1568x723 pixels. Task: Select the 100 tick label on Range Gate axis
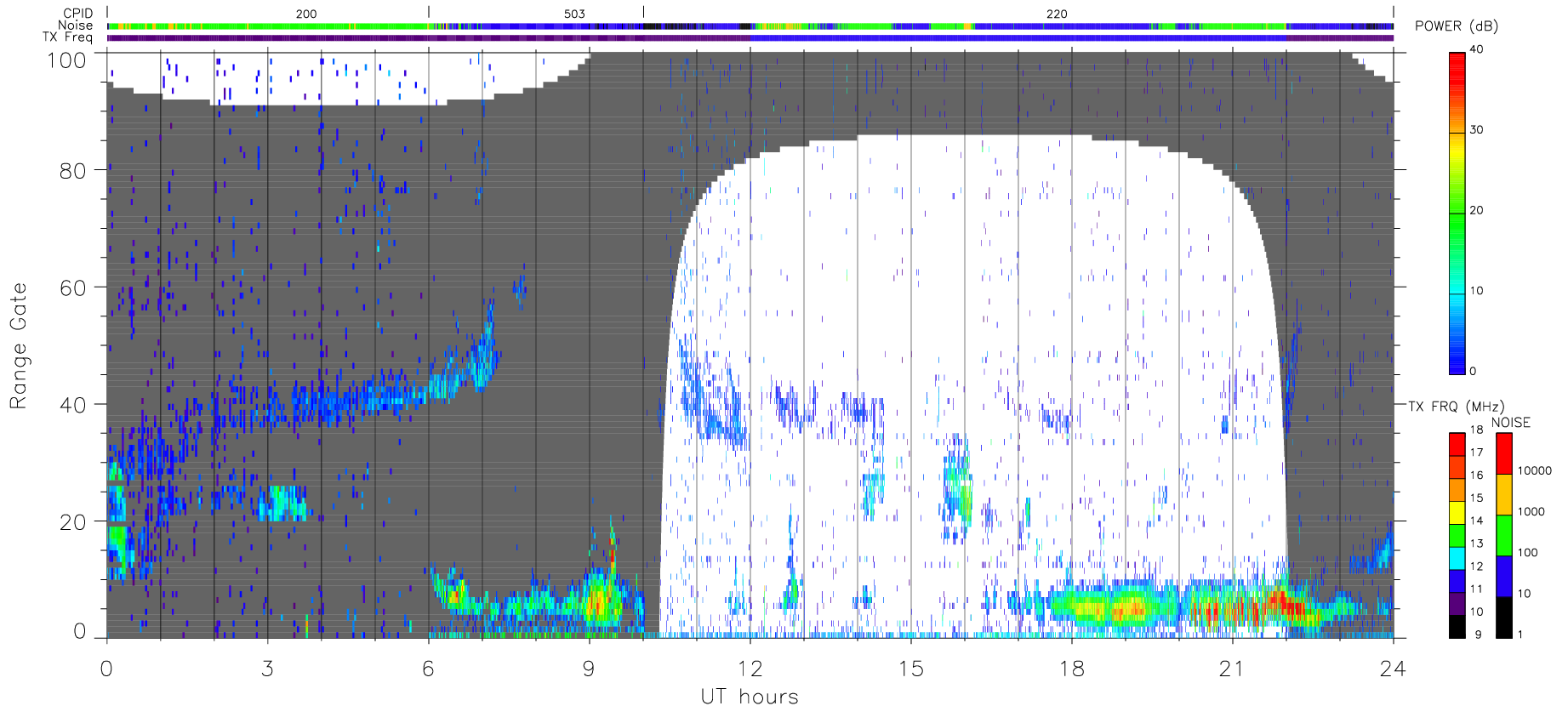click(x=66, y=60)
